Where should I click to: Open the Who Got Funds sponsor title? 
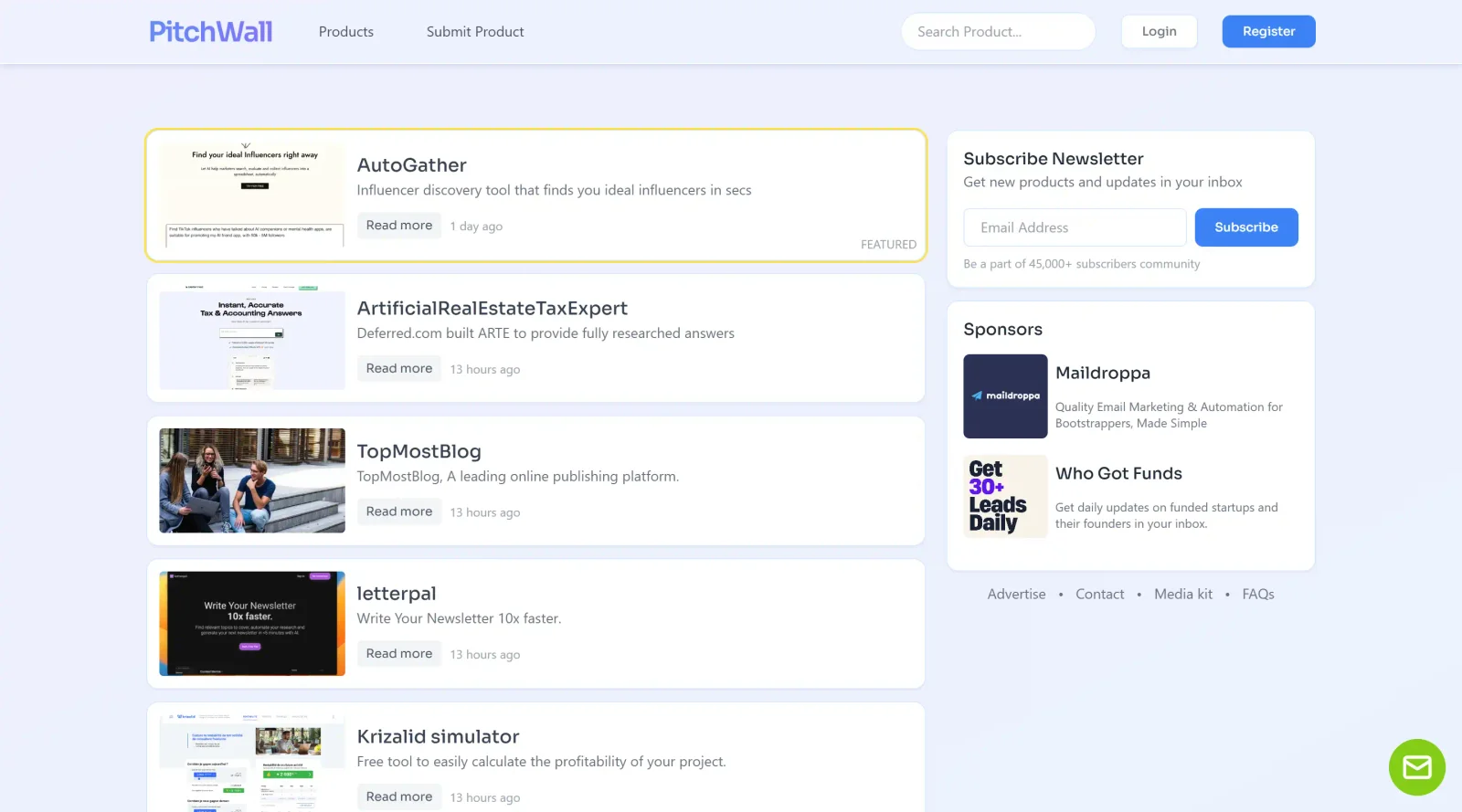tap(1118, 473)
